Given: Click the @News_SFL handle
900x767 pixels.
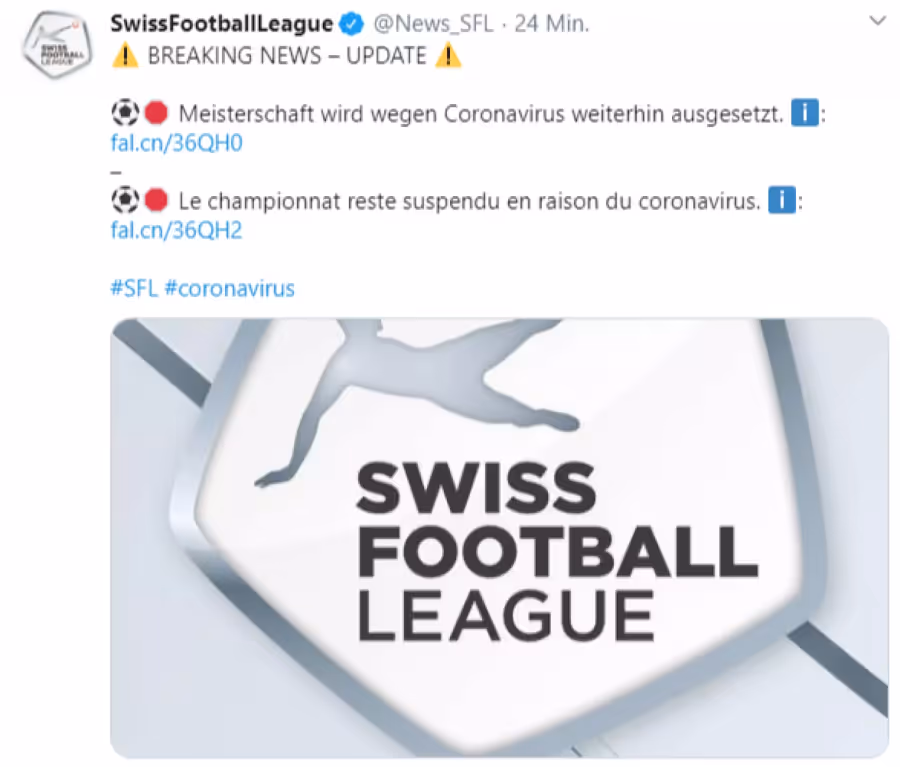Looking at the screenshot, I should (433, 24).
